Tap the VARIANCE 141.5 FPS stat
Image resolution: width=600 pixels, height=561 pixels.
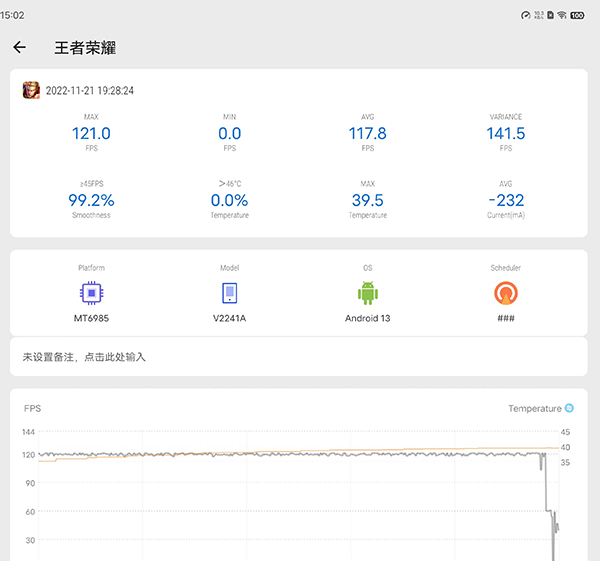click(x=506, y=134)
